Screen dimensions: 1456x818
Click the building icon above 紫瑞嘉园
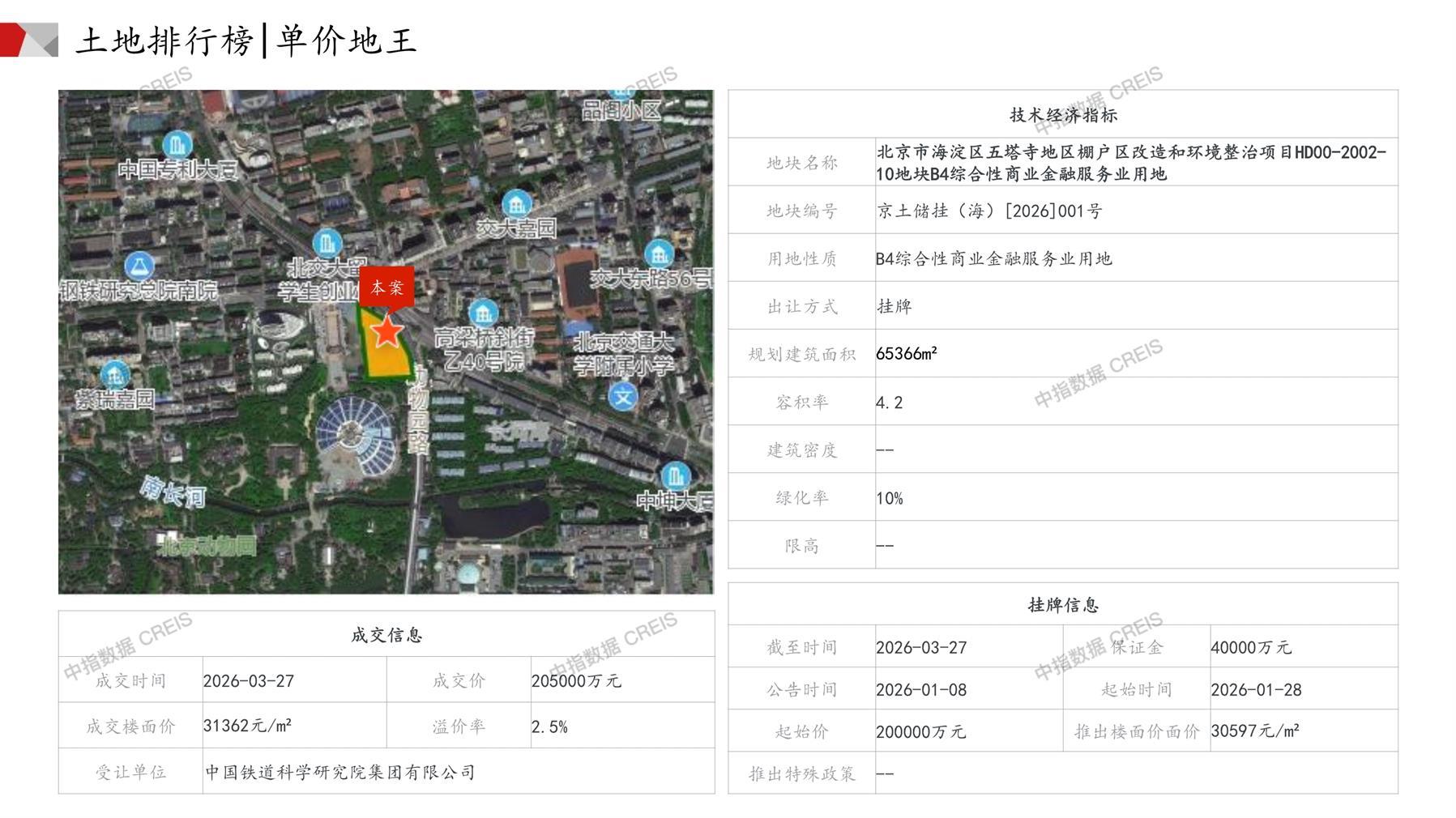(115, 375)
